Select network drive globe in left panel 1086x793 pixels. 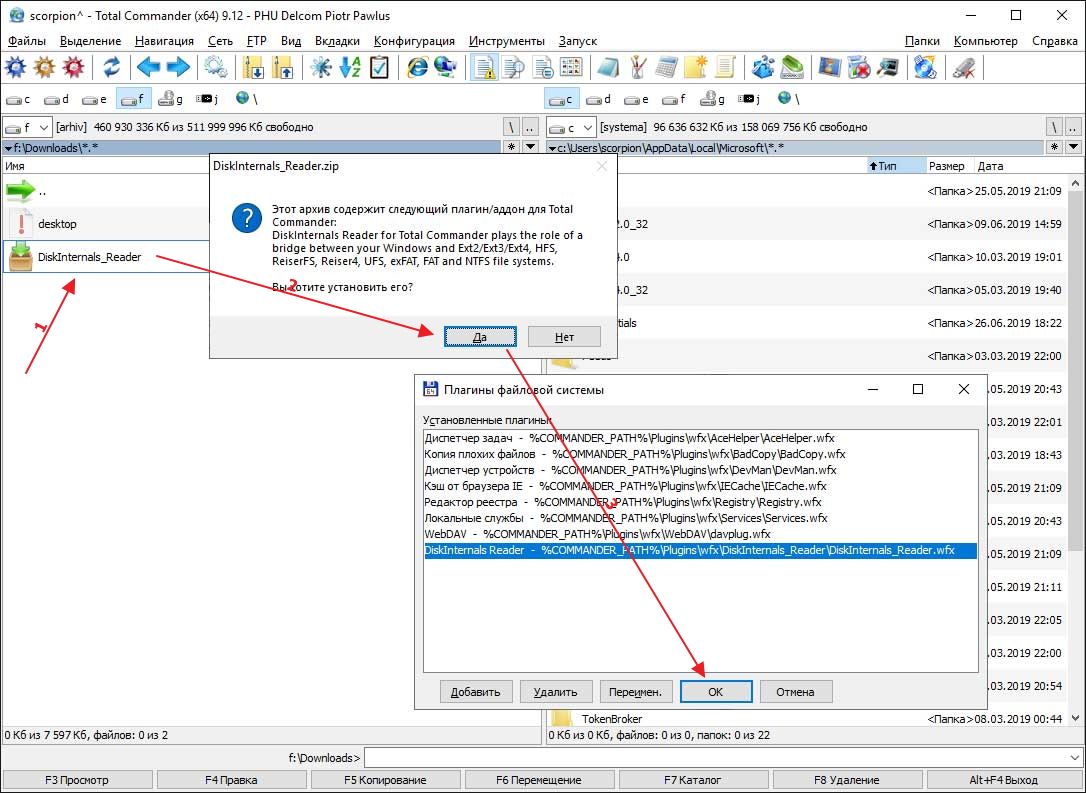pyautogui.click(x=245, y=99)
